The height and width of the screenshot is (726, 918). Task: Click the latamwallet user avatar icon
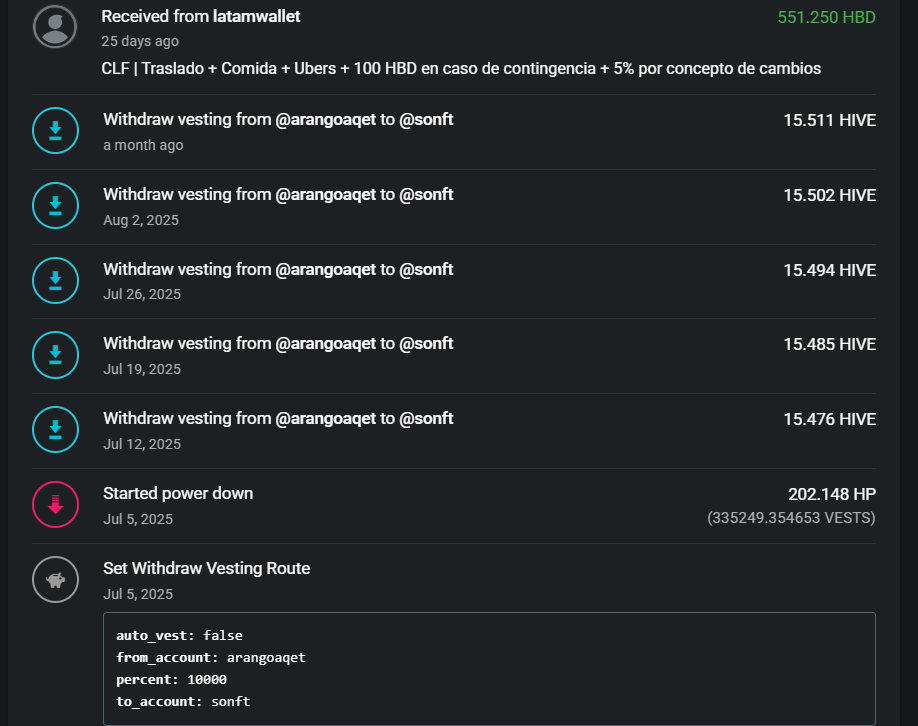click(x=55, y=27)
